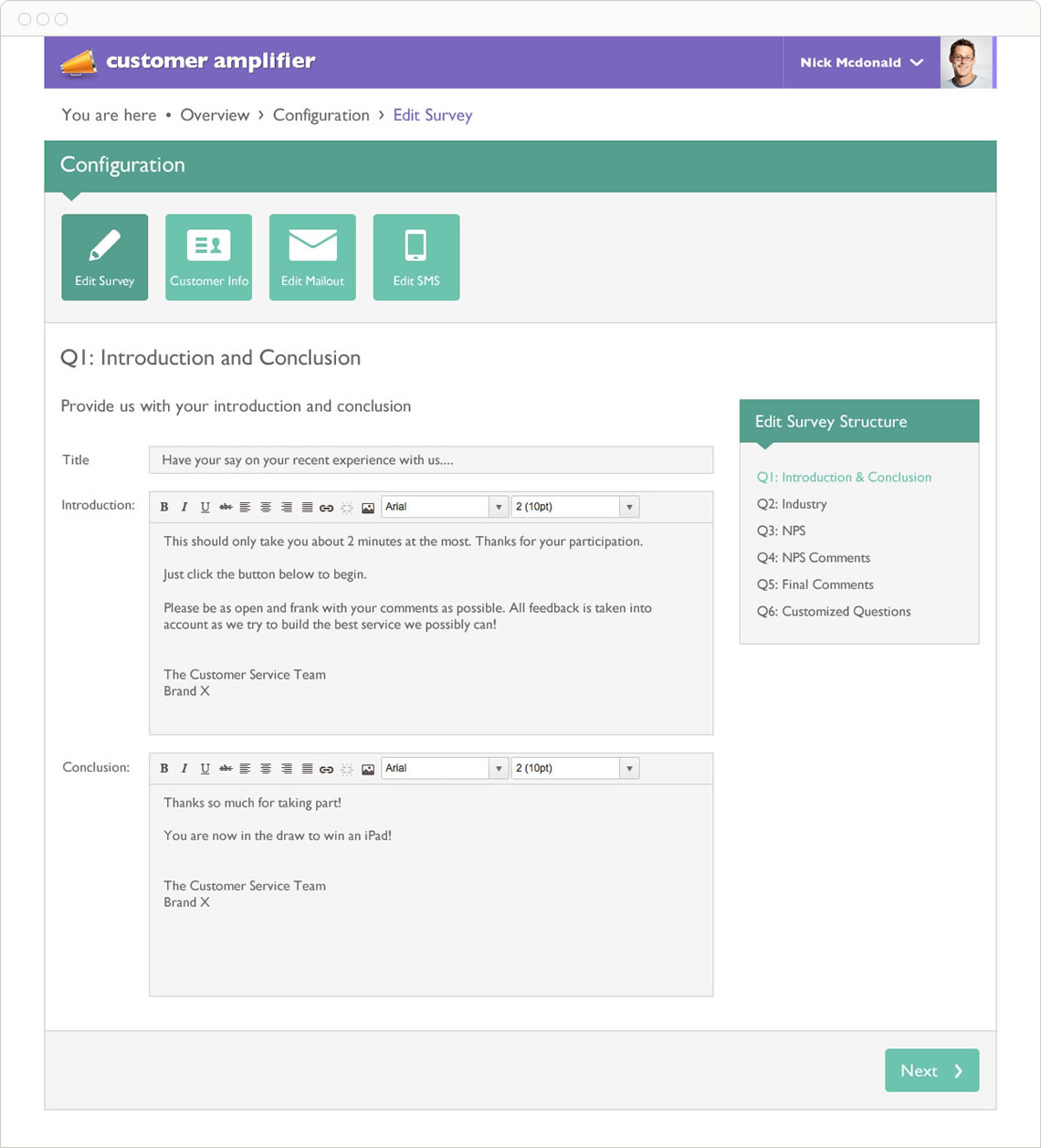Toggle underline in Conclusion editor toolbar

tap(205, 769)
